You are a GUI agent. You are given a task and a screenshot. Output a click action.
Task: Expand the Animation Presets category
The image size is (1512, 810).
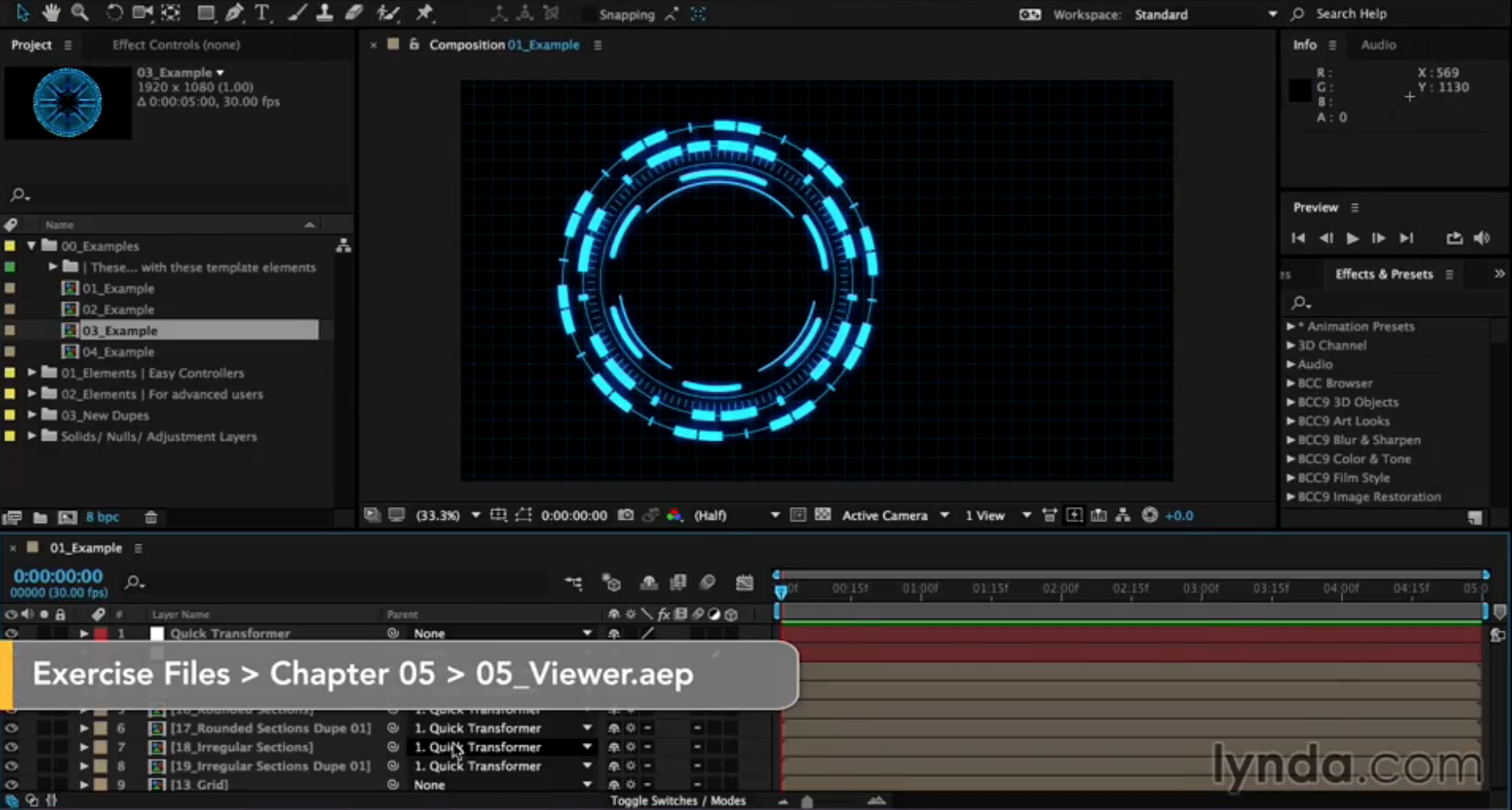(x=1290, y=327)
